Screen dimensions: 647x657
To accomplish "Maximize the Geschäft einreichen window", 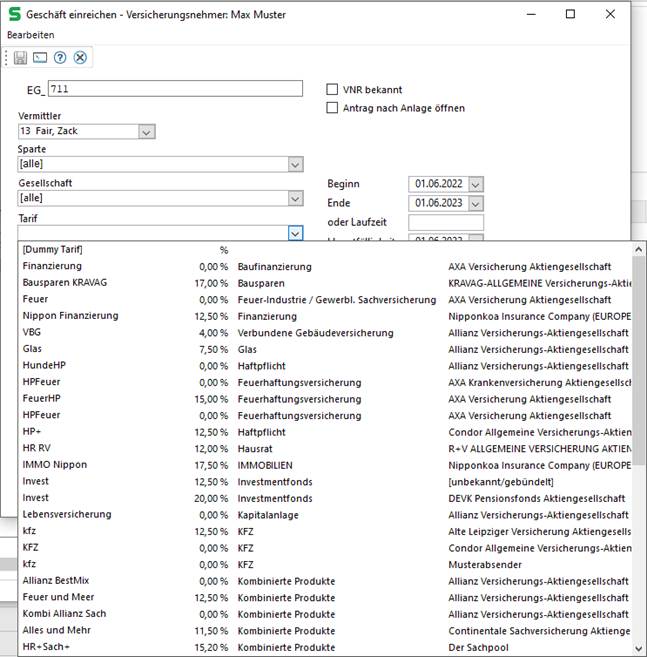I will pos(570,14).
